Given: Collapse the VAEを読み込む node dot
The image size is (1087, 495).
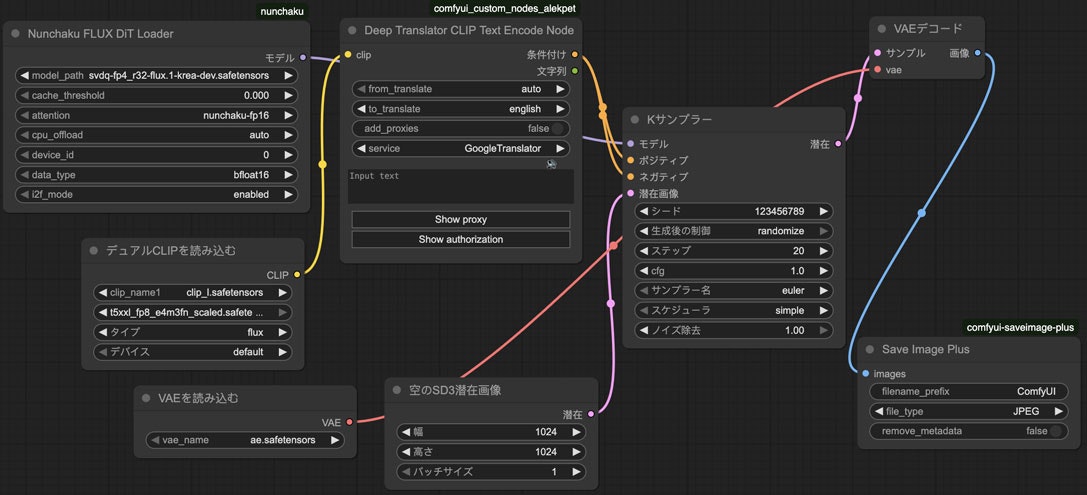Looking at the screenshot, I should pos(146,399).
